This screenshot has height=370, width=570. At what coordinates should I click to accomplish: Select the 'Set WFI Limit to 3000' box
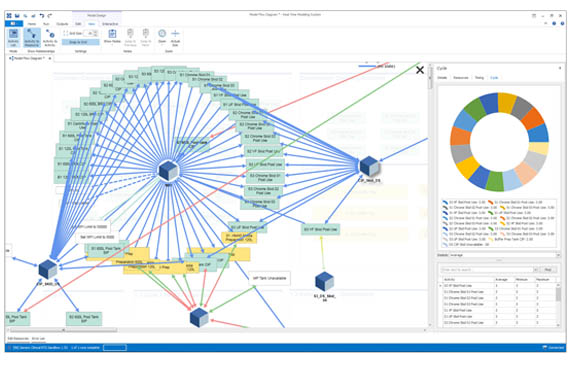click(x=97, y=237)
